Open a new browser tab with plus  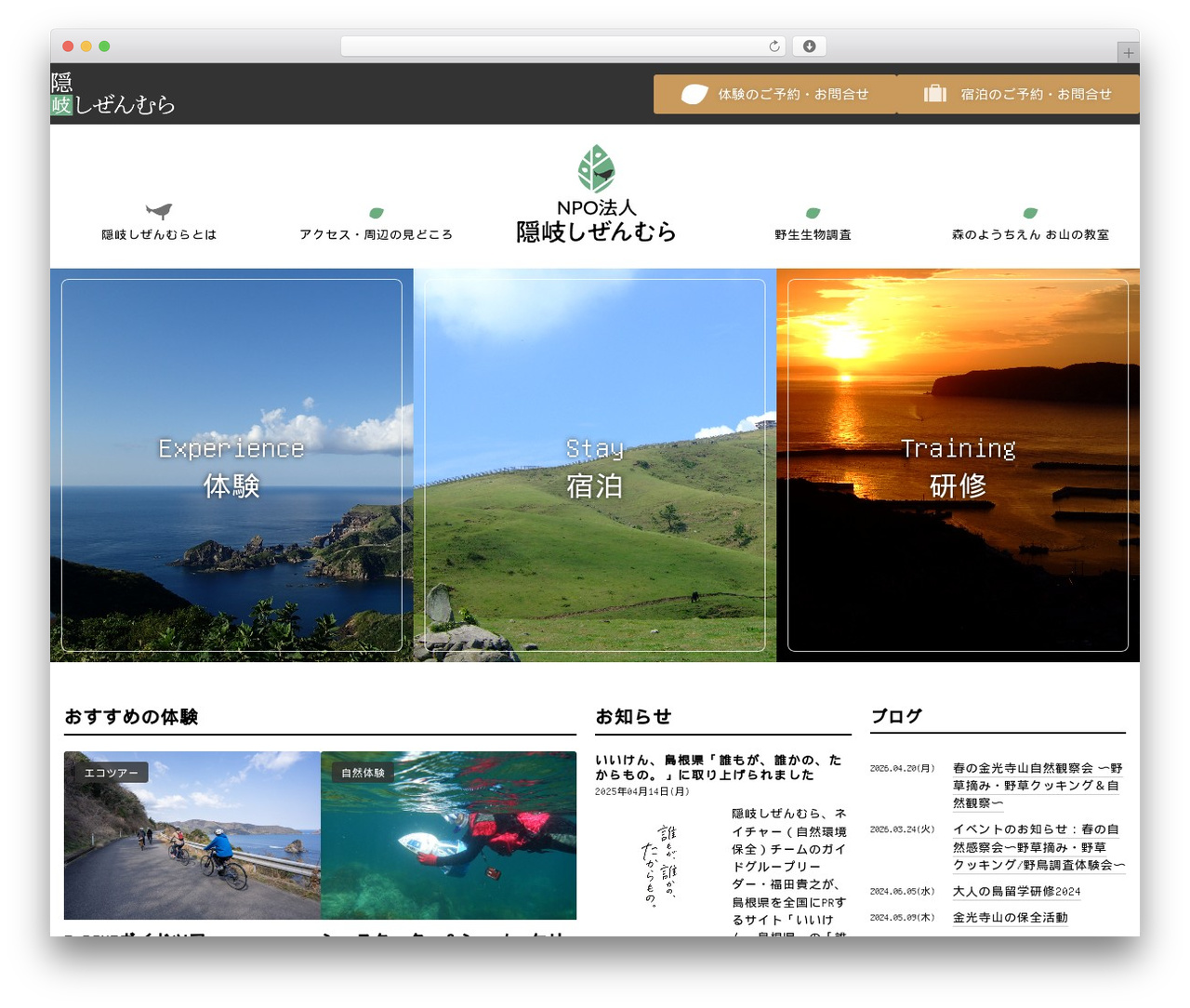pos(1128,53)
